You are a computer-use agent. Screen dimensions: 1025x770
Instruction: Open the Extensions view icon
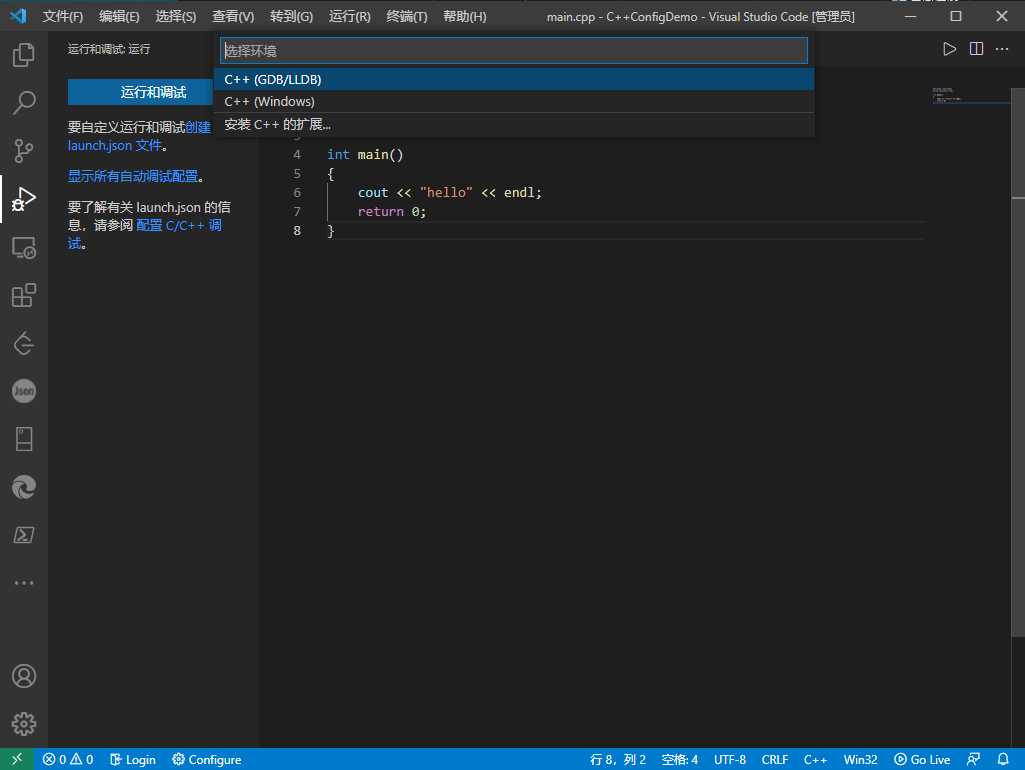(24, 295)
